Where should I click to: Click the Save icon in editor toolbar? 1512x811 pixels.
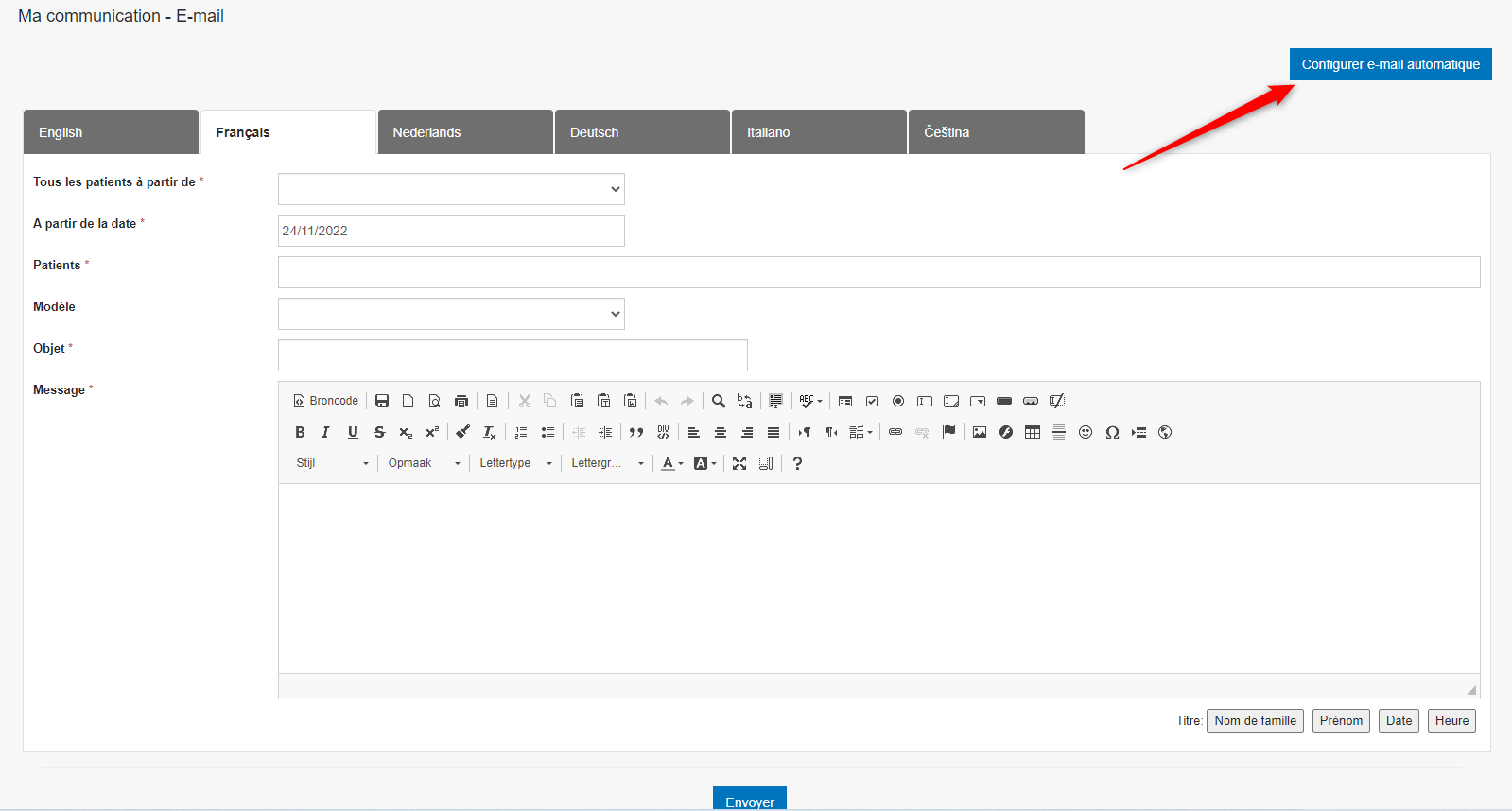(x=382, y=401)
